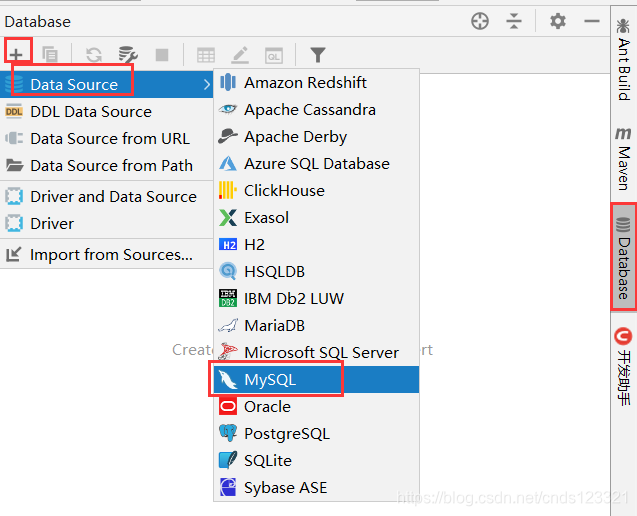The image size is (637, 516).
Task: Select Apache Cassandra data source
Action: point(316,110)
